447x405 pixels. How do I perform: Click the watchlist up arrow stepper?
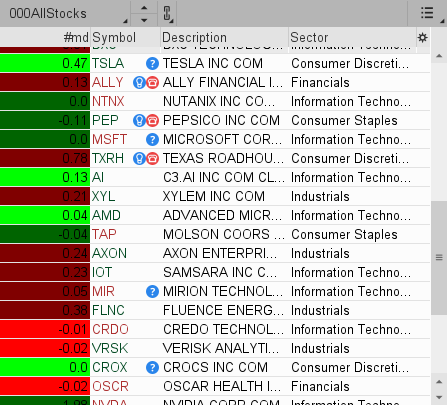[x=144, y=8]
